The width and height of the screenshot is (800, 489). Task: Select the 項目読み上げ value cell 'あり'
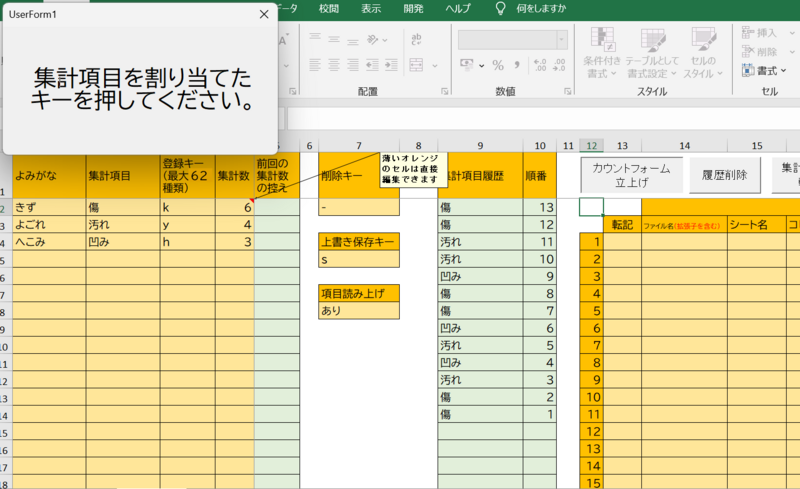pos(359,311)
